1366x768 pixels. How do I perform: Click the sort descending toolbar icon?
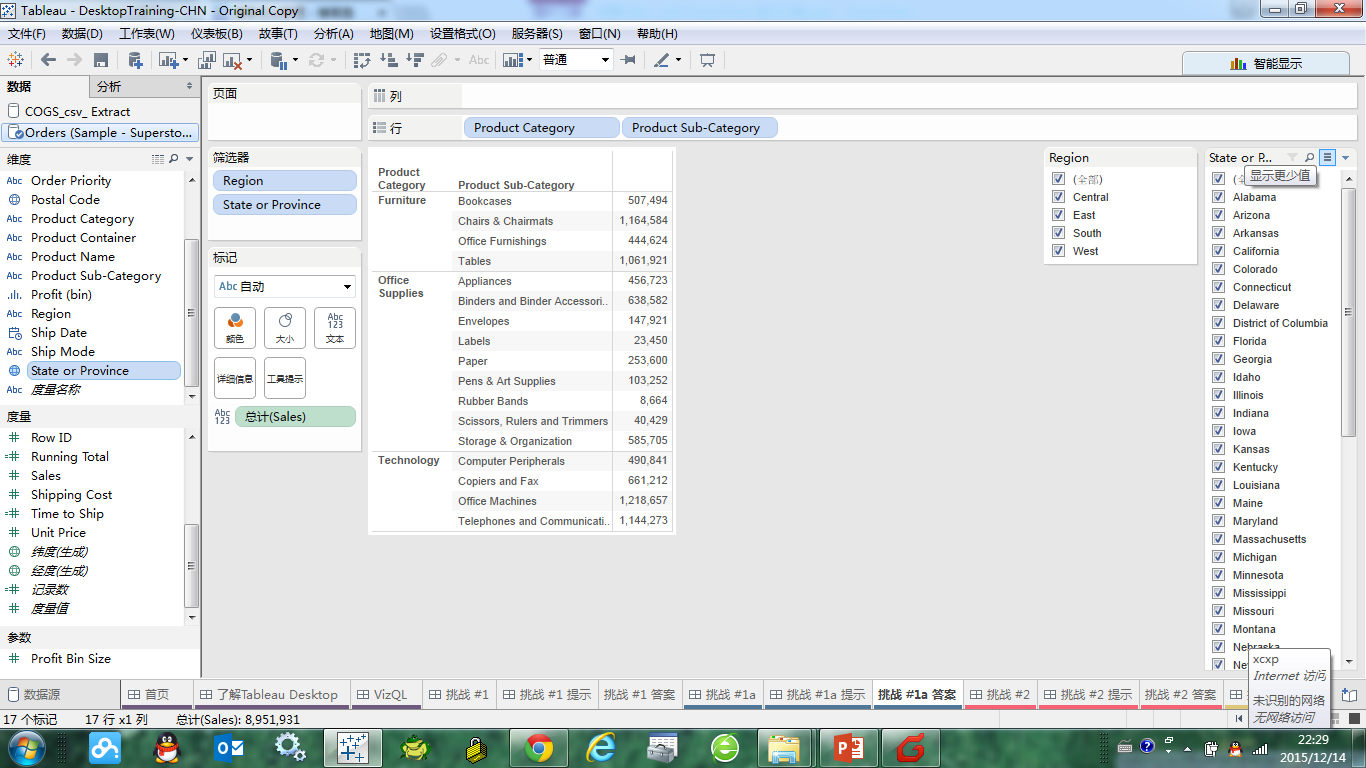[x=414, y=60]
